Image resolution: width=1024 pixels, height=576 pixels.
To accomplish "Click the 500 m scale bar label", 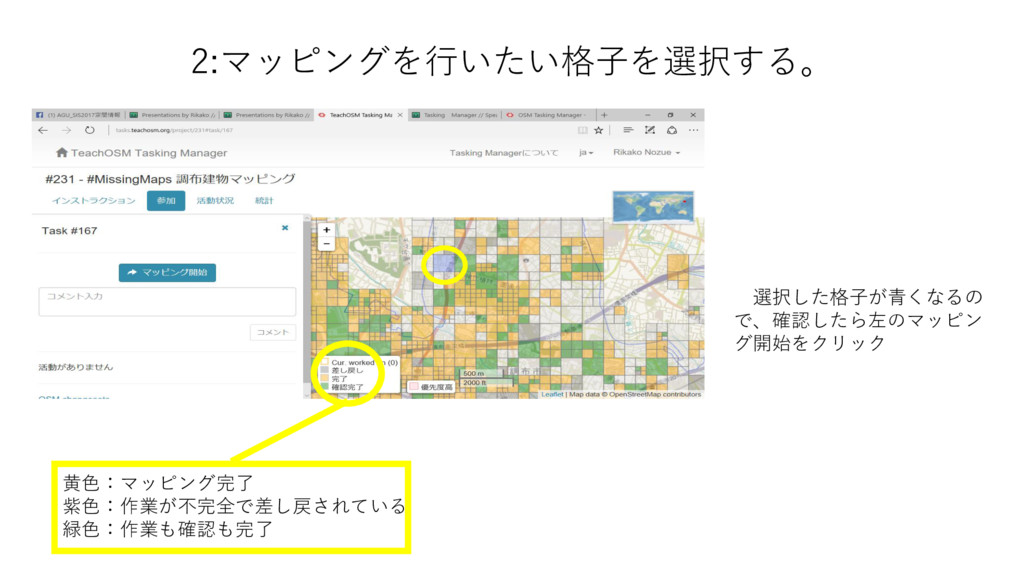I will (x=474, y=374).
